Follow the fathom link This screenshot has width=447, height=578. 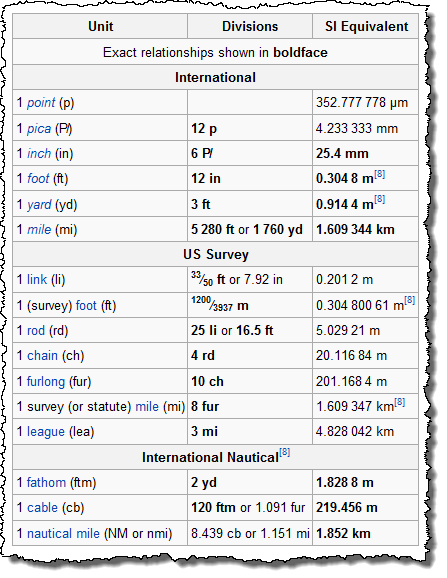click(x=46, y=483)
